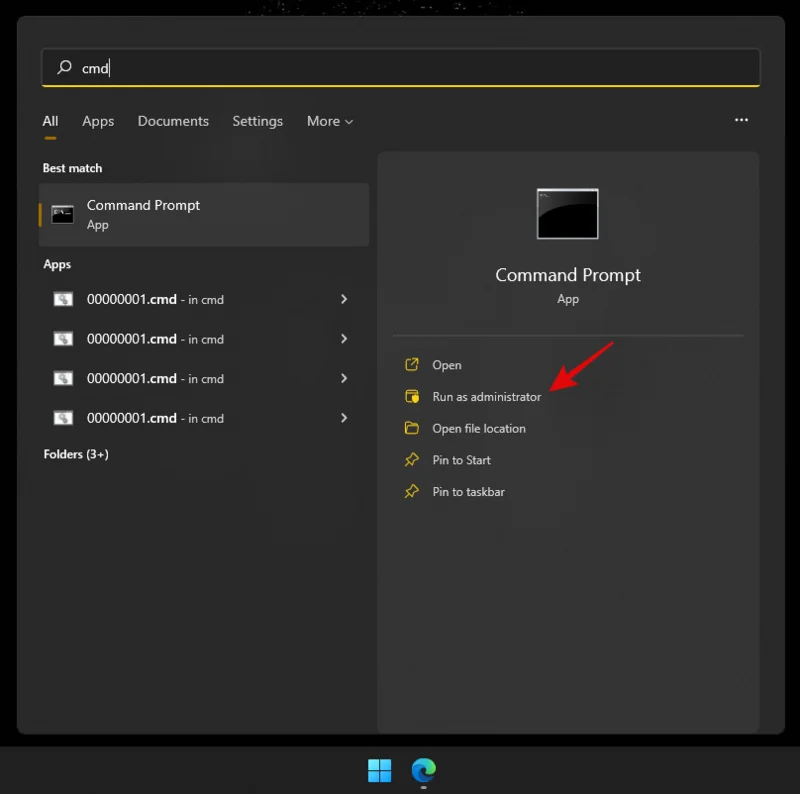
Task: Click the search magnifier icon
Action: pos(63,67)
